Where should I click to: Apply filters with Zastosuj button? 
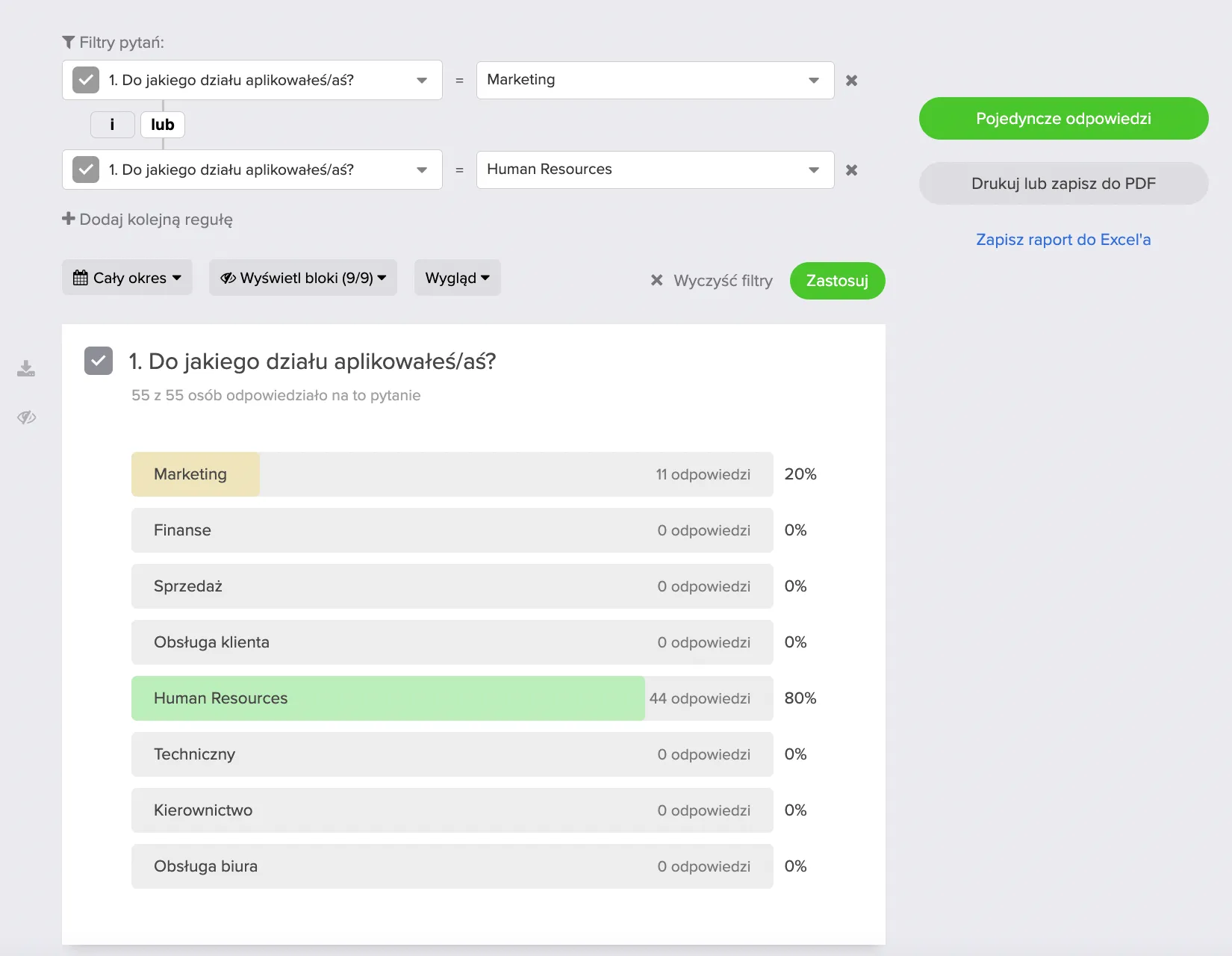point(838,281)
